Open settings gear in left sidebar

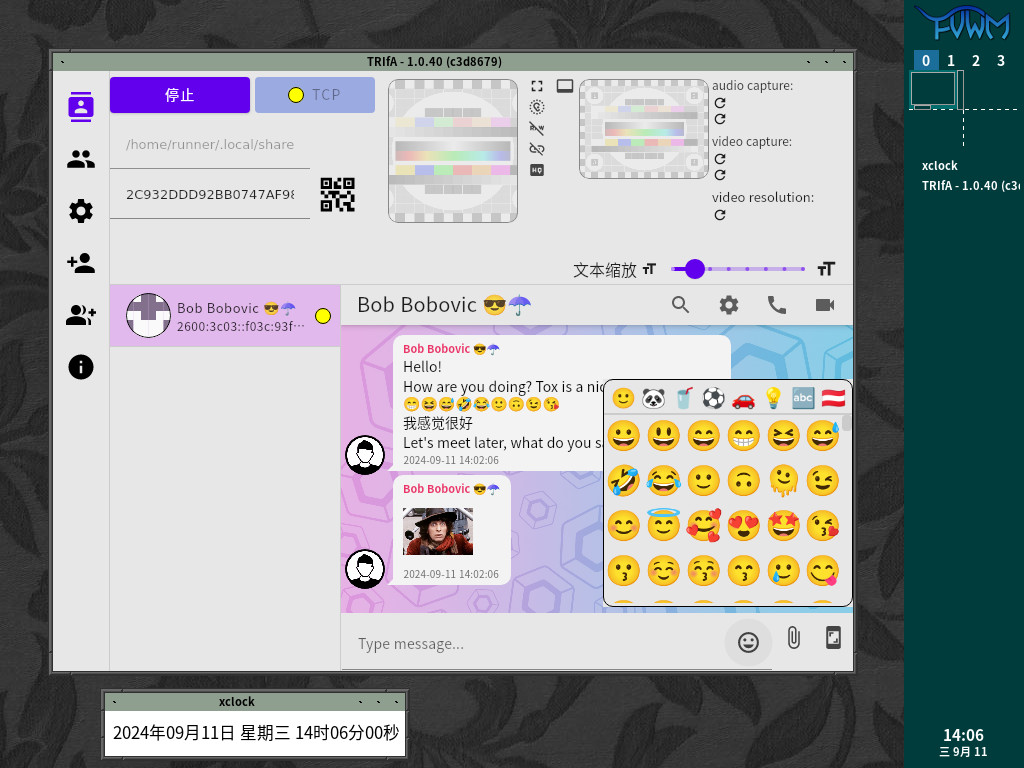[x=81, y=211]
